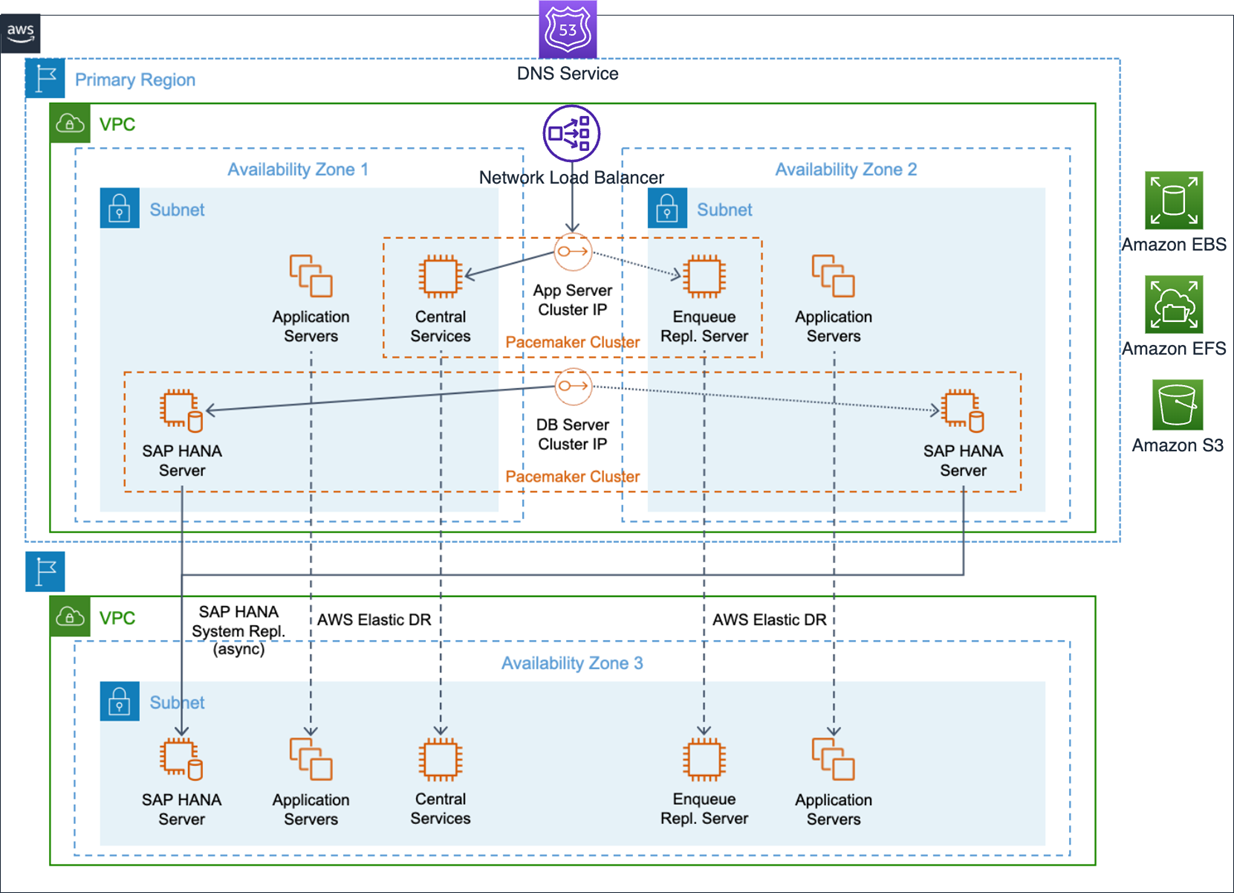Click Application Servers icon in Availability Zone 1

pyautogui.click(x=311, y=276)
